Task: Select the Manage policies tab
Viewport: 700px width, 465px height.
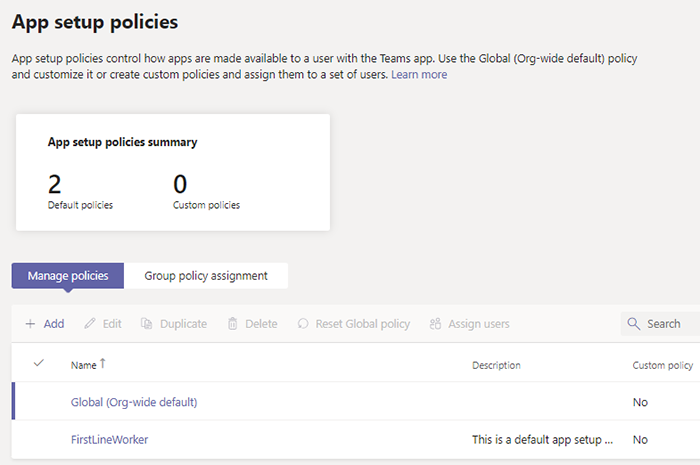Action: (68, 275)
